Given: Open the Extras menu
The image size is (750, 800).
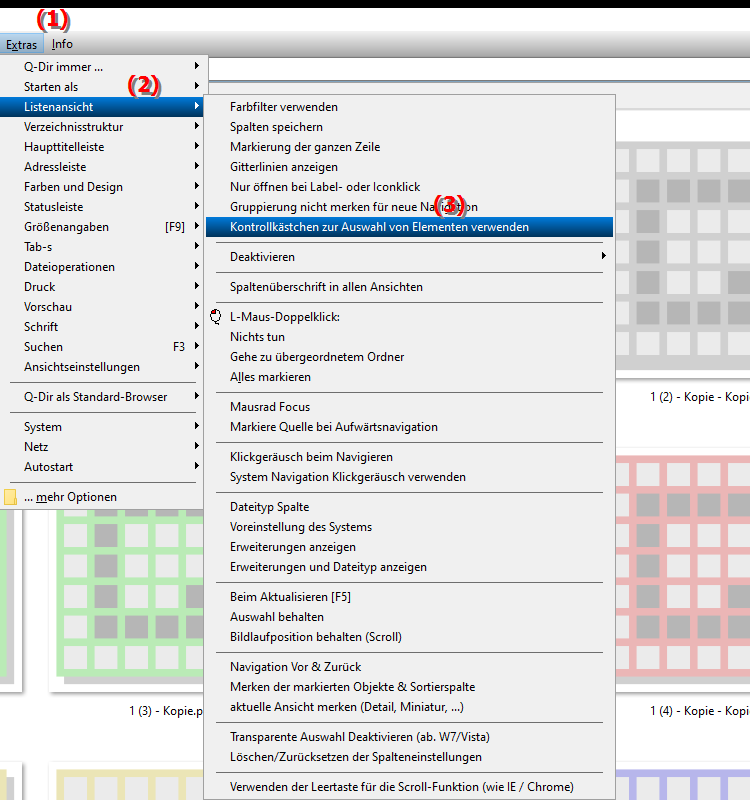Looking at the screenshot, I should click(21, 45).
